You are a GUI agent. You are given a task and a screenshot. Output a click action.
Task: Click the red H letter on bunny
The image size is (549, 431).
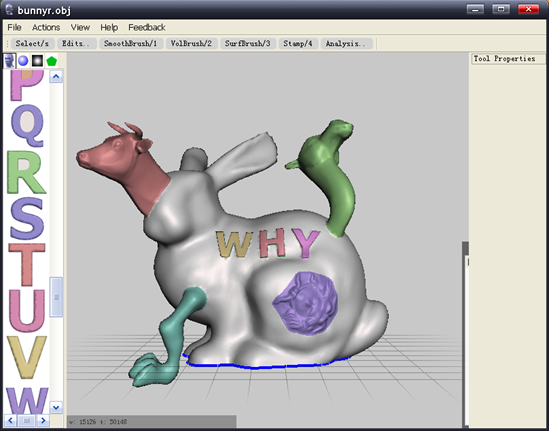272,243
